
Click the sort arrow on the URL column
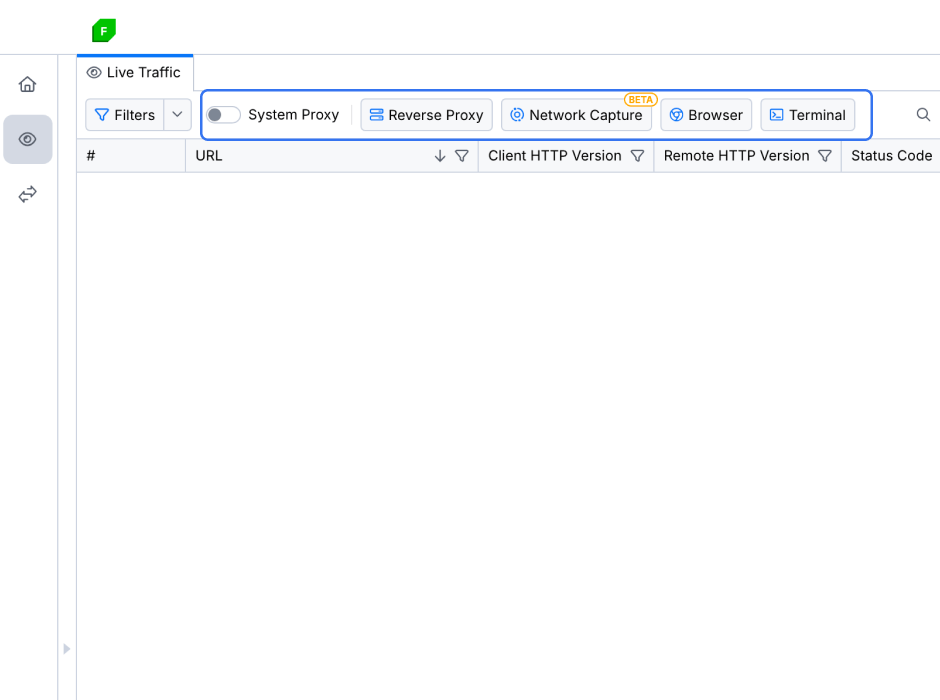pyautogui.click(x=439, y=156)
